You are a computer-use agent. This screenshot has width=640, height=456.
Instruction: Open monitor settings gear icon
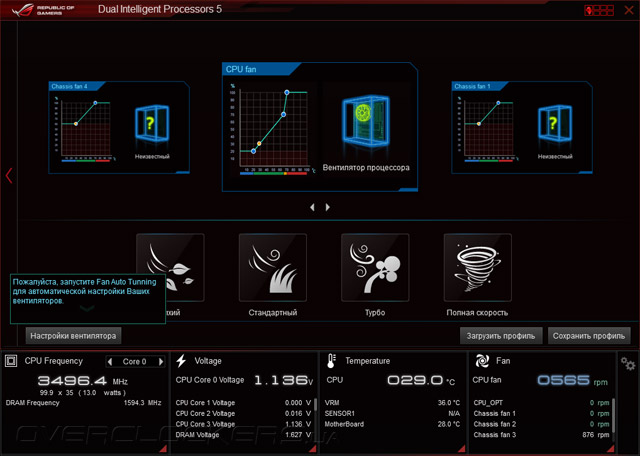(628, 364)
